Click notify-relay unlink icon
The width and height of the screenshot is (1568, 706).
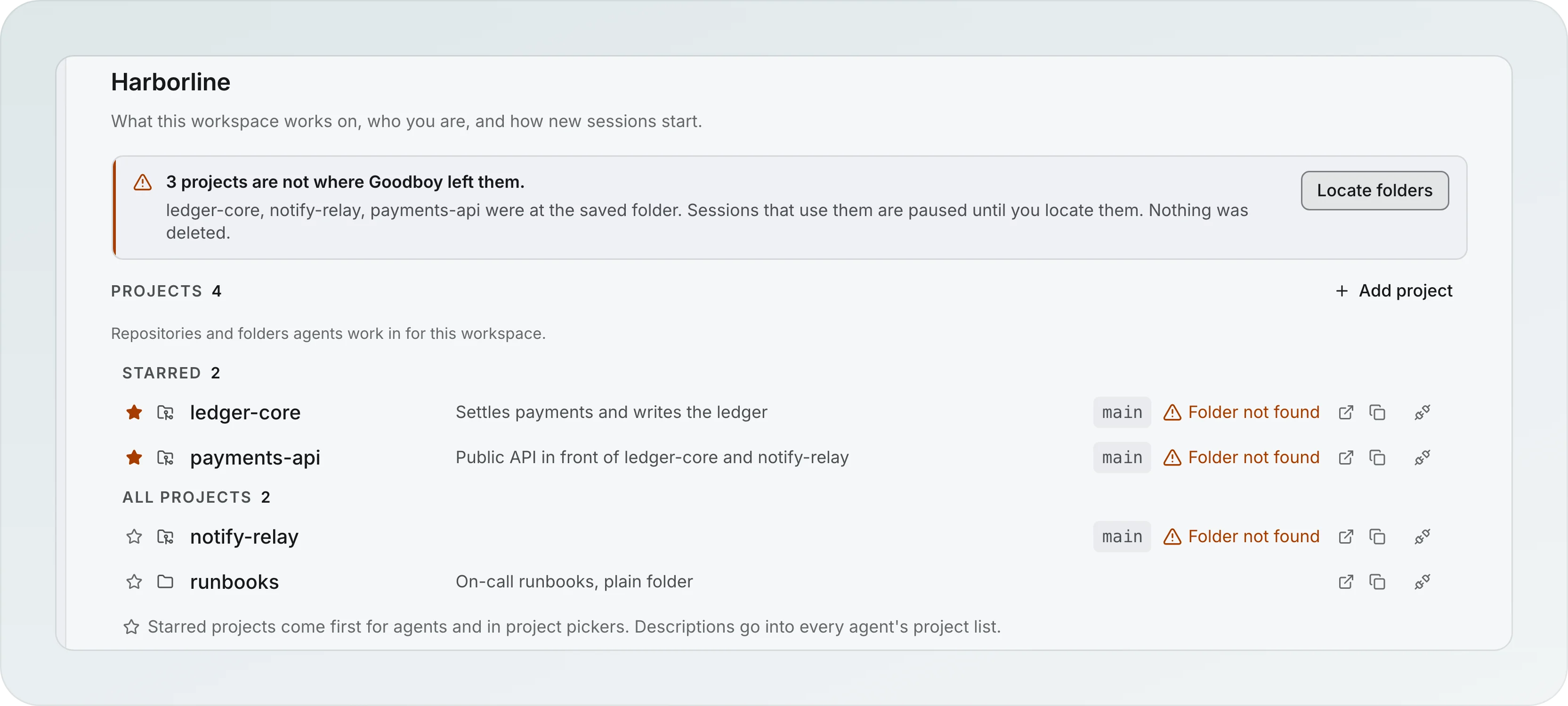point(1422,537)
